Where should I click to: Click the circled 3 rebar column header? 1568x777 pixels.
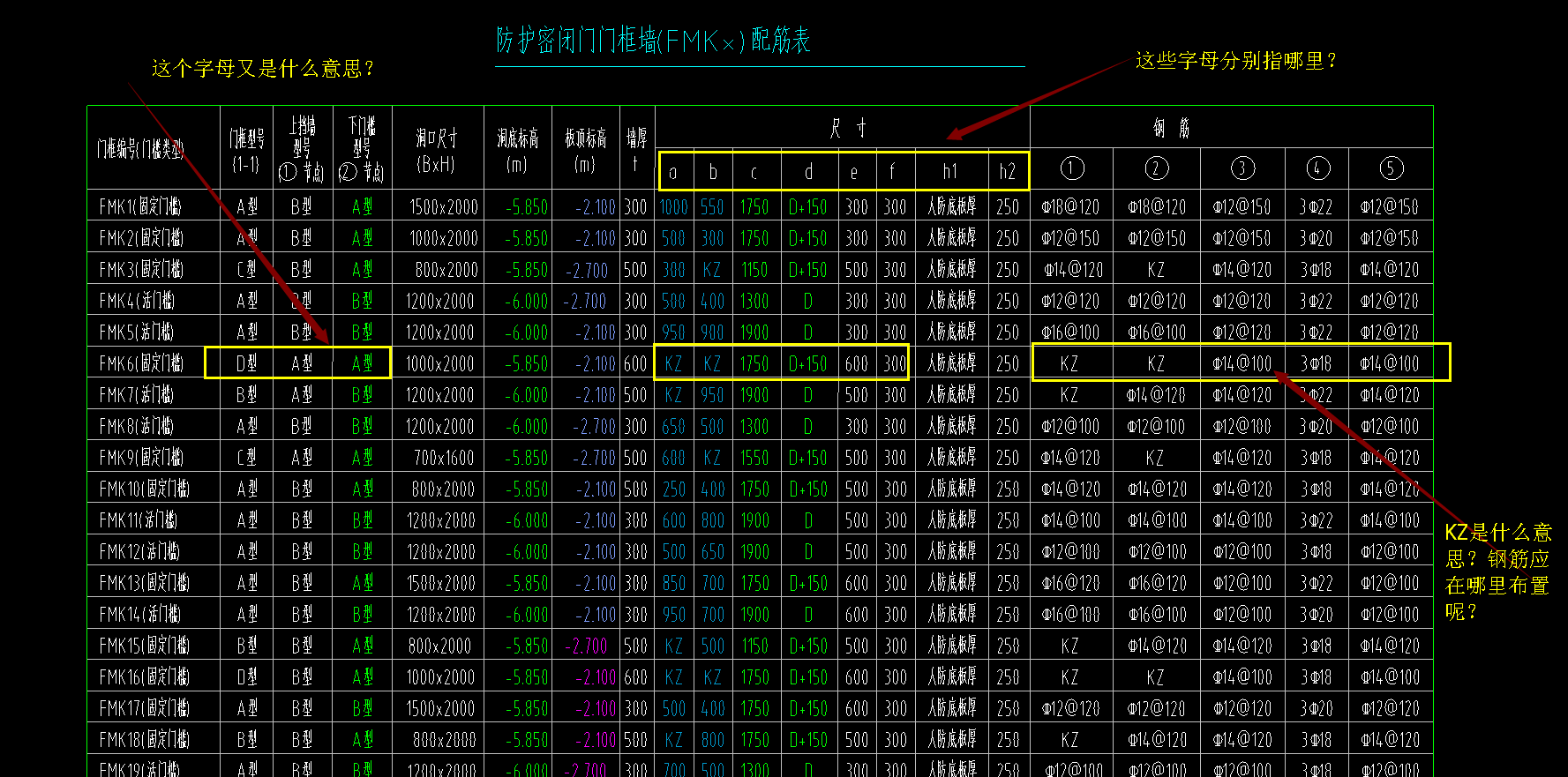(x=1242, y=168)
